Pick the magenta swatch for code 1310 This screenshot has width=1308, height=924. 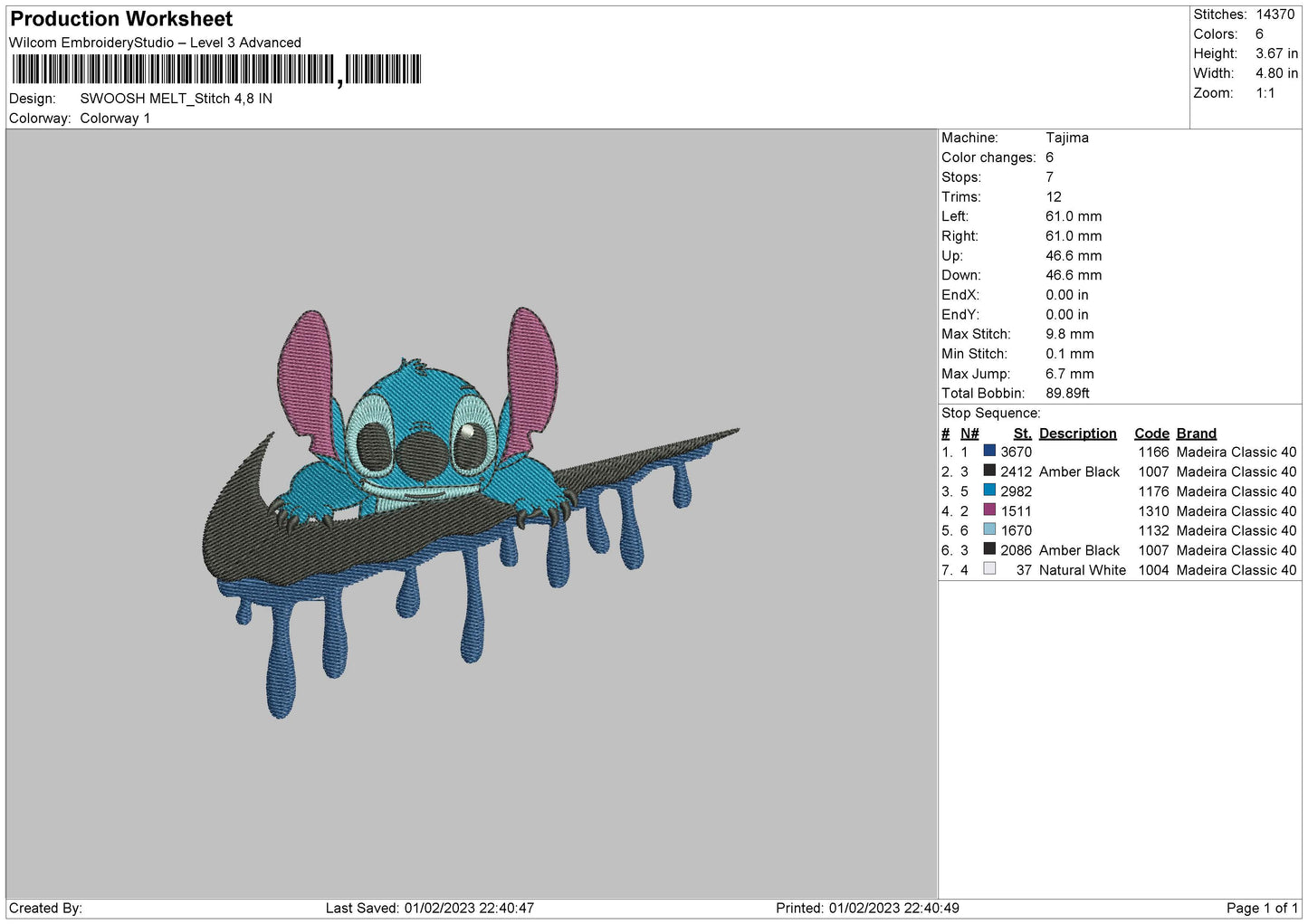pos(989,510)
